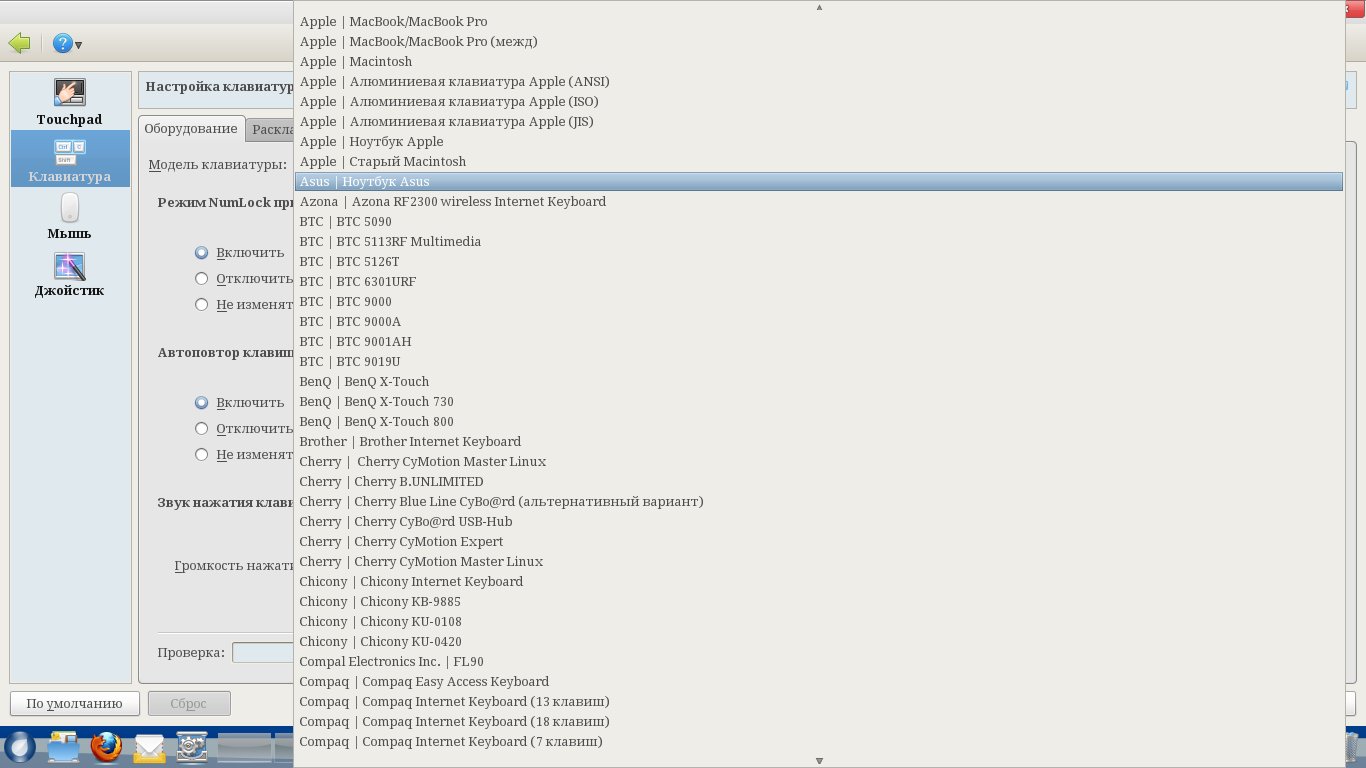Choose 'BenQ | BenQ X-Touch 730'
The image size is (1366, 768).
coord(819,402)
